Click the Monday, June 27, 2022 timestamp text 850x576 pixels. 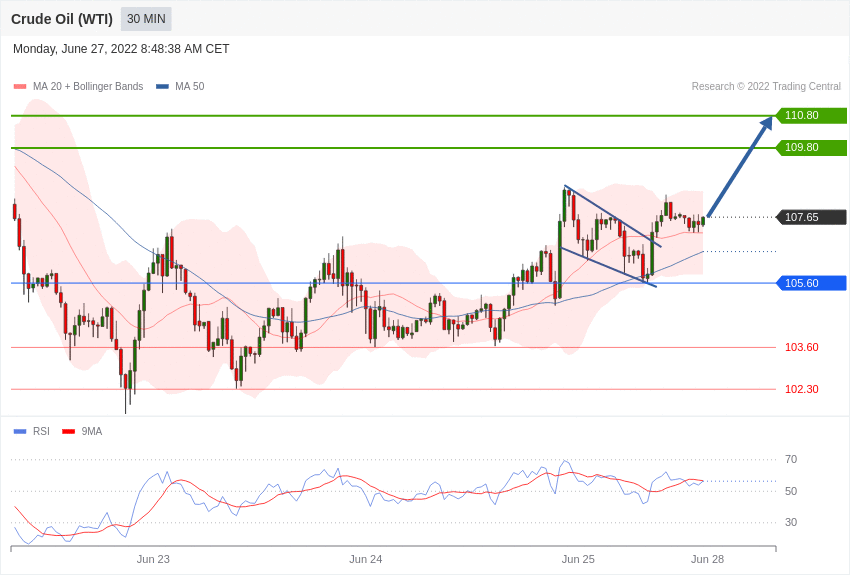[x=121, y=49]
